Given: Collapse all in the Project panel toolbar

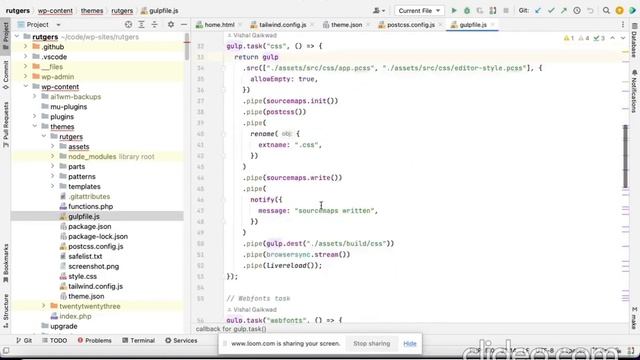Looking at the screenshot, I should pyautogui.click(x=155, y=24).
